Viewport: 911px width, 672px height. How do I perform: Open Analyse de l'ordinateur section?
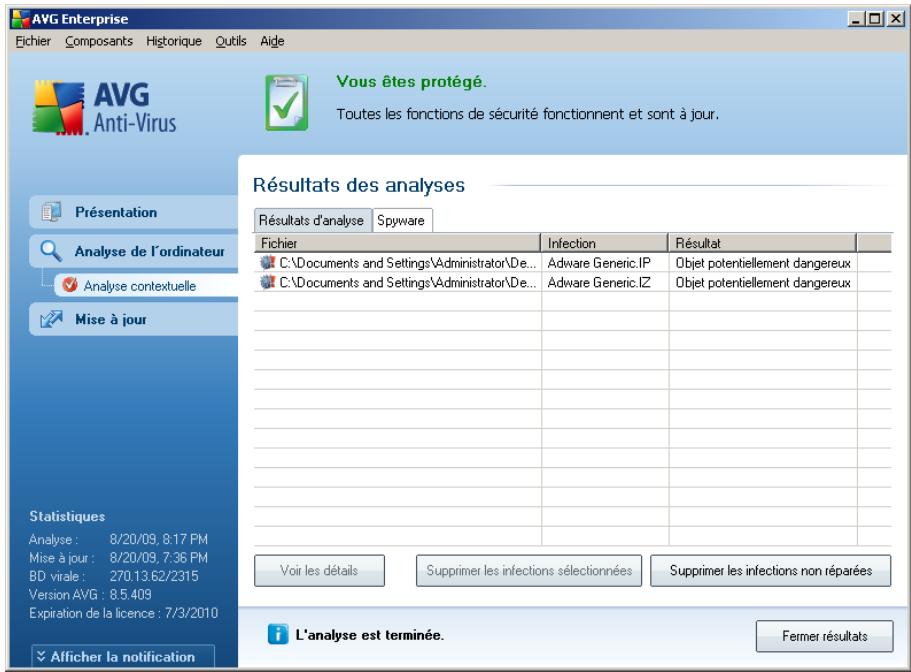tap(134, 251)
